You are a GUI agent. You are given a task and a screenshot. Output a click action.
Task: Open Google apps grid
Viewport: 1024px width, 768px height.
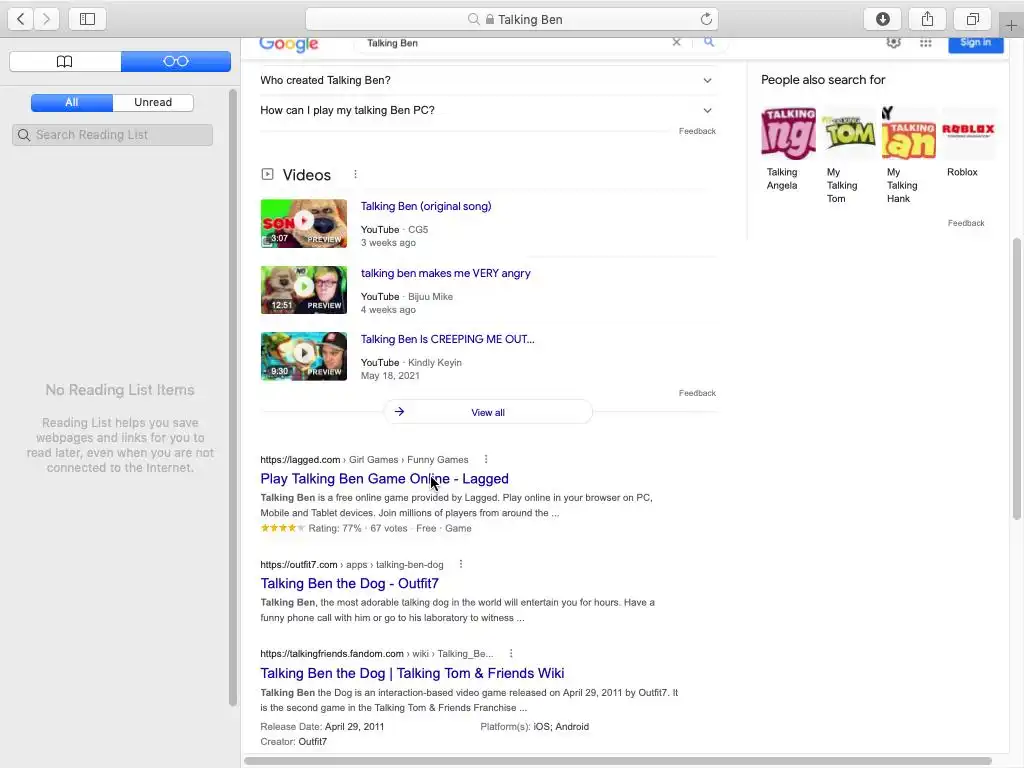tap(925, 43)
